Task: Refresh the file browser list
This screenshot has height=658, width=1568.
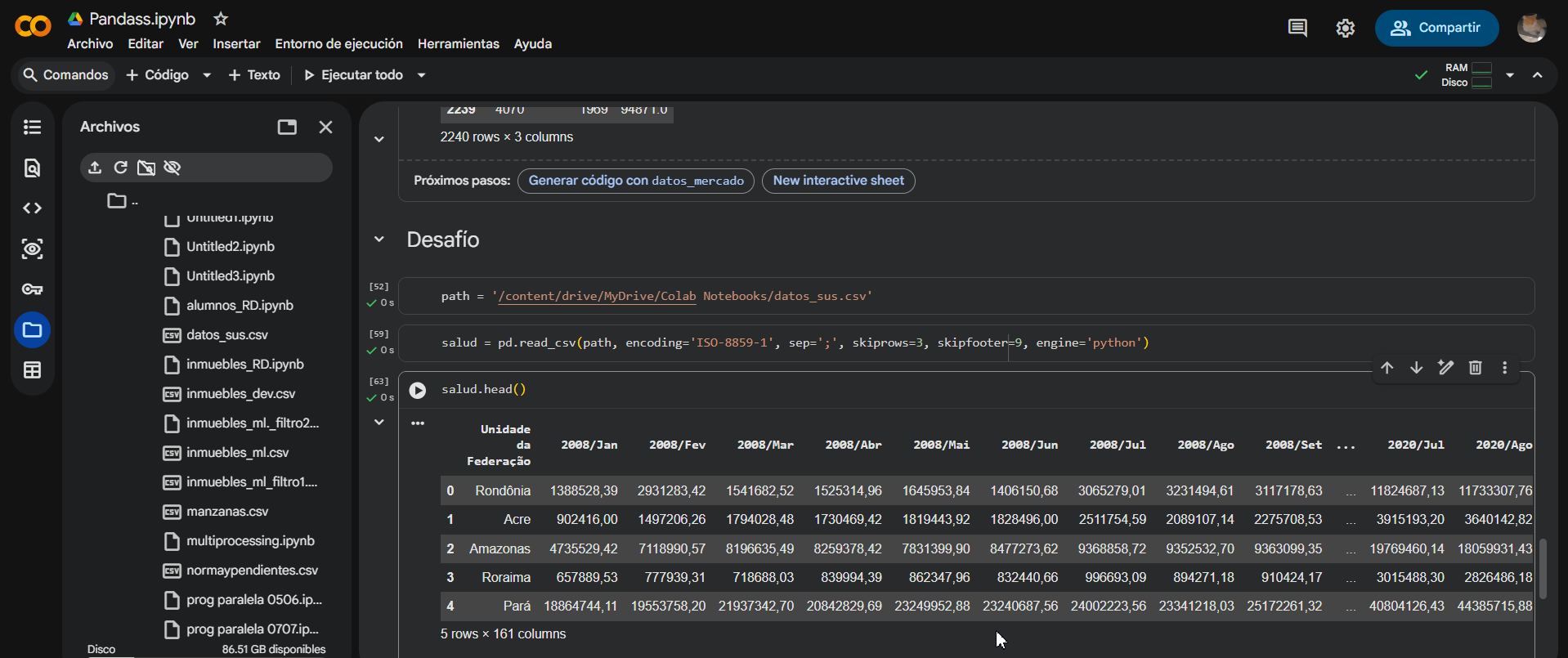Action: coord(120,168)
